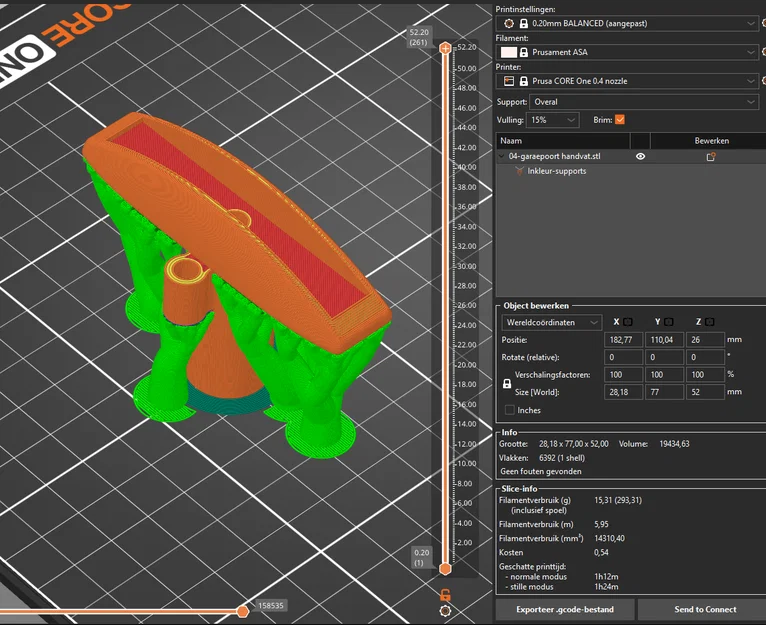The image size is (766, 625).
Task: Click Size [World] X field with 28,18
Action: [x=623, y=392]
